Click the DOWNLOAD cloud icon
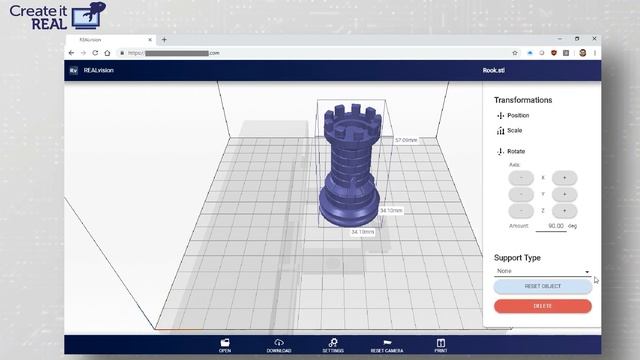Viewport: 640px width, 360px height. coord(279,345)
